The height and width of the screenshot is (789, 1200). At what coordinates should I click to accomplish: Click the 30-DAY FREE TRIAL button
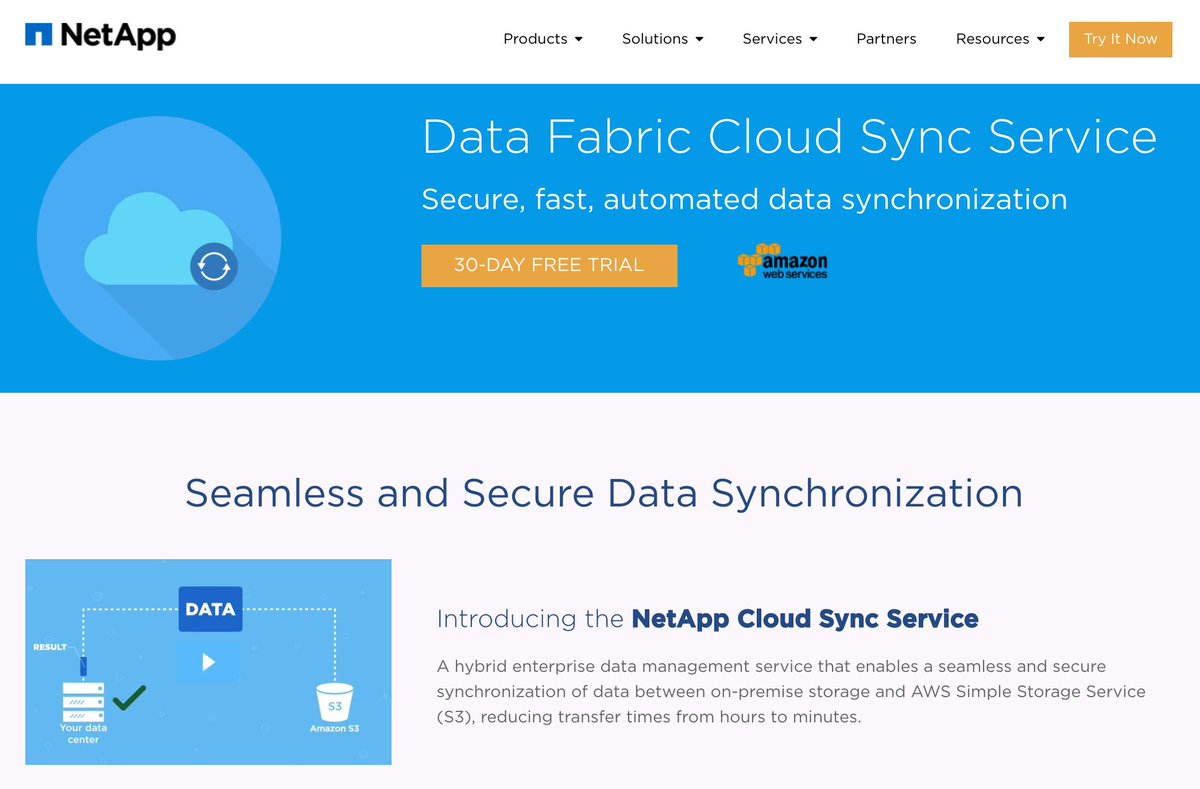[x=549, y=265]
